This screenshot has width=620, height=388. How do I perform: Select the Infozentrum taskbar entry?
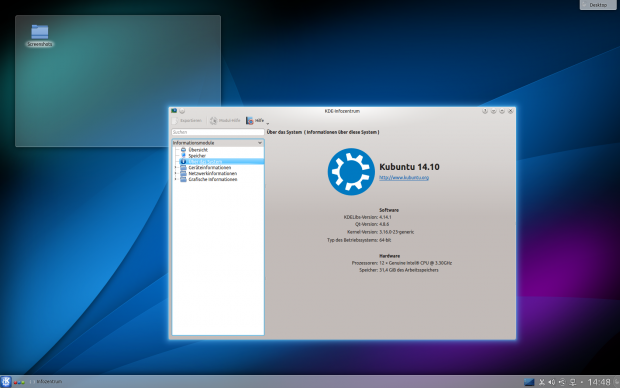46,382
